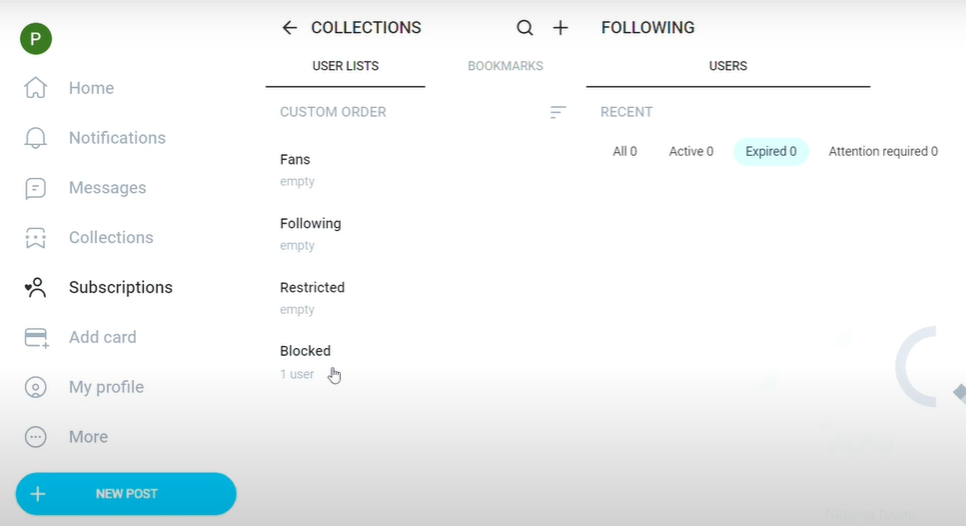The width and height of the screenshot is (966, 526).
Task: Click the Subscriptions person-heart icon
Action: [36, 288]
